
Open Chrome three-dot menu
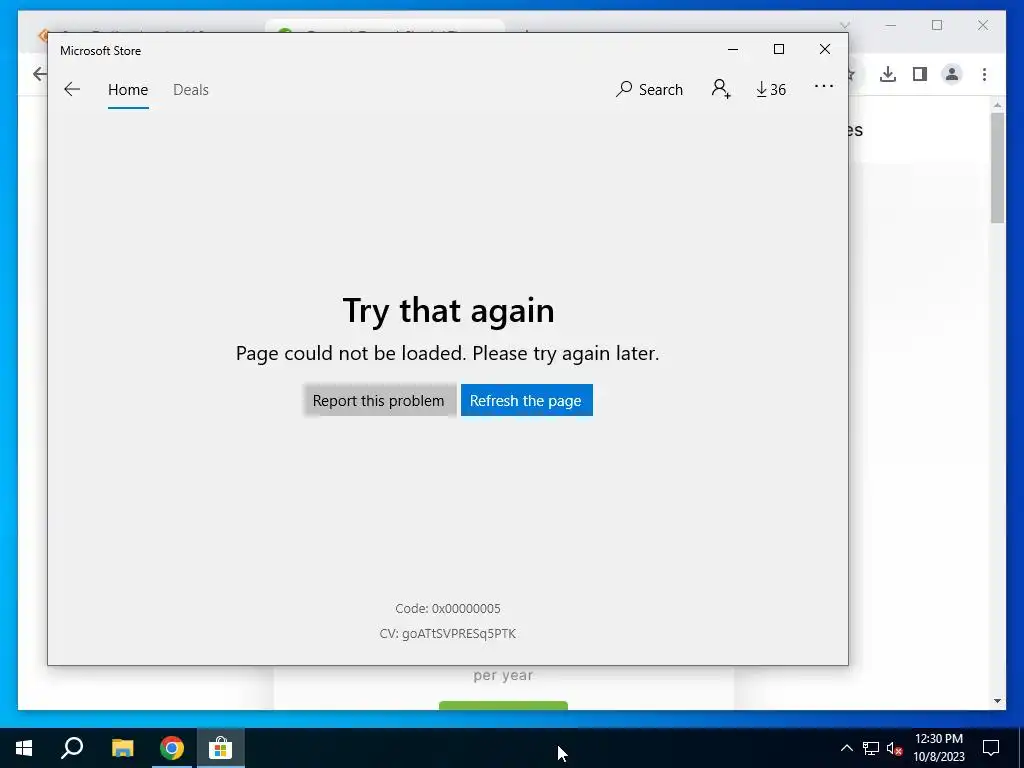pyautogui.click(x=984, y=74)
